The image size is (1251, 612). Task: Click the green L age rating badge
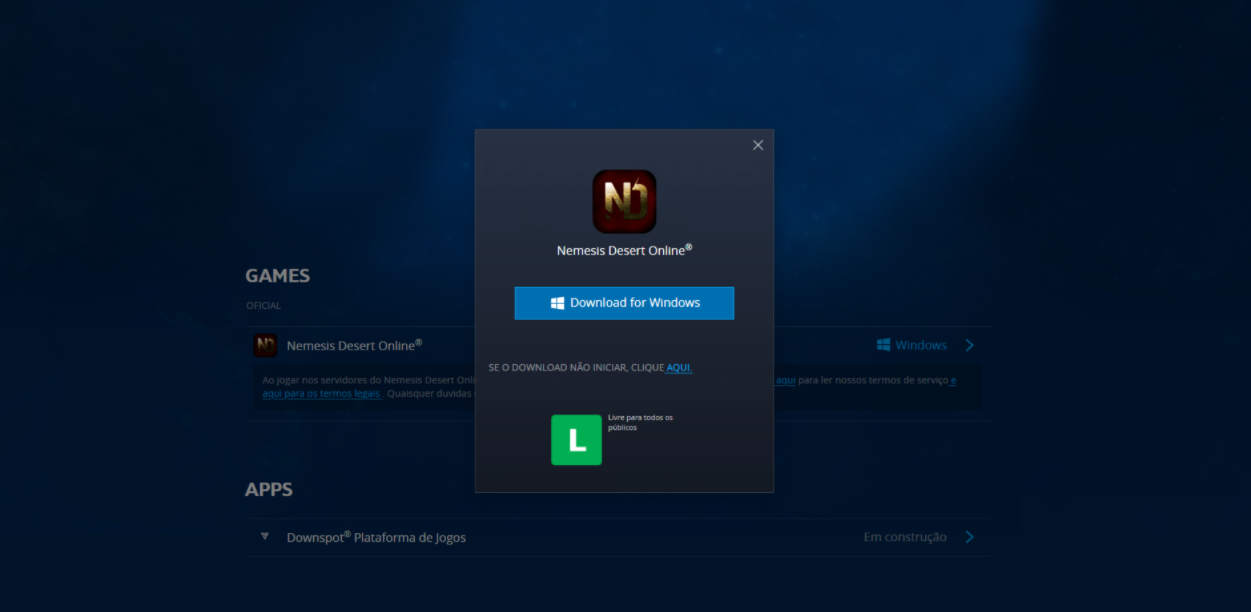coord(576,440)
